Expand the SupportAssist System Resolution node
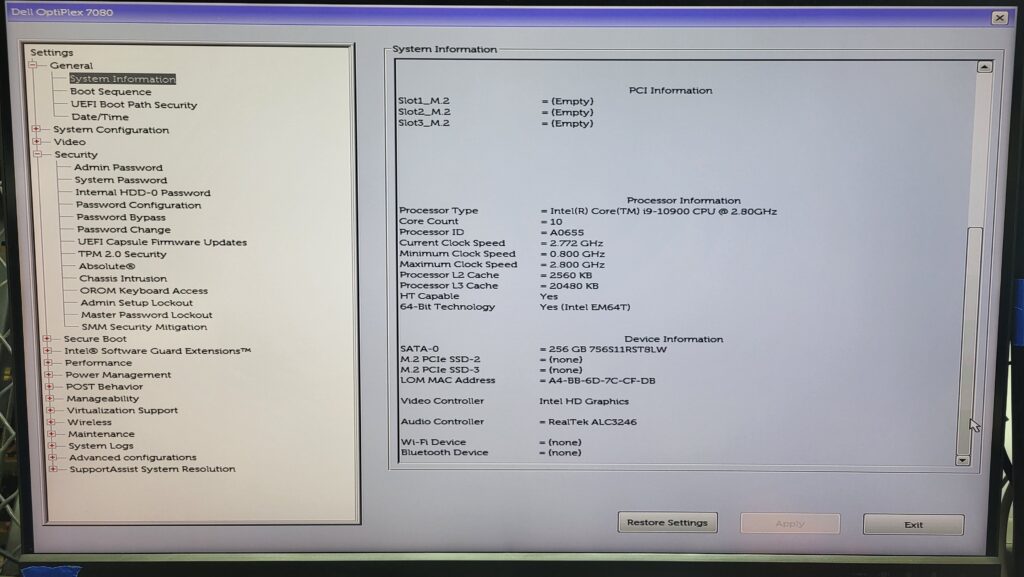 coord(52,469)
